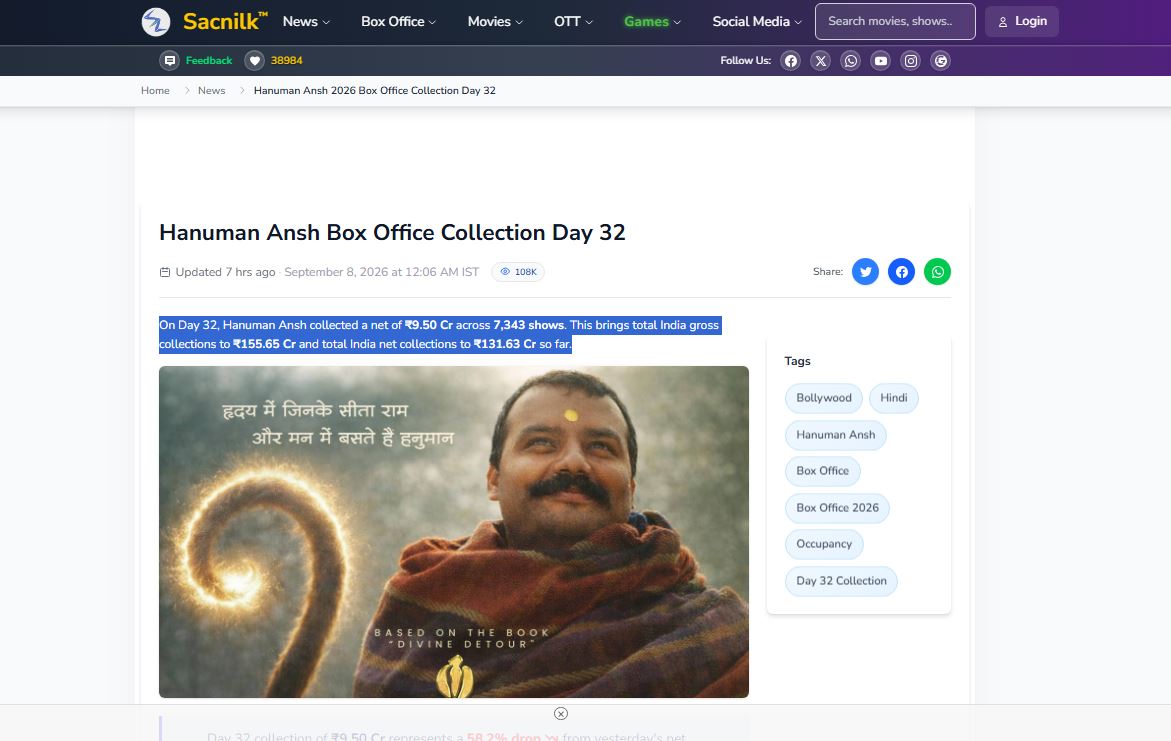Expand the Social Media dropdown menu

(x=757, y=22)
